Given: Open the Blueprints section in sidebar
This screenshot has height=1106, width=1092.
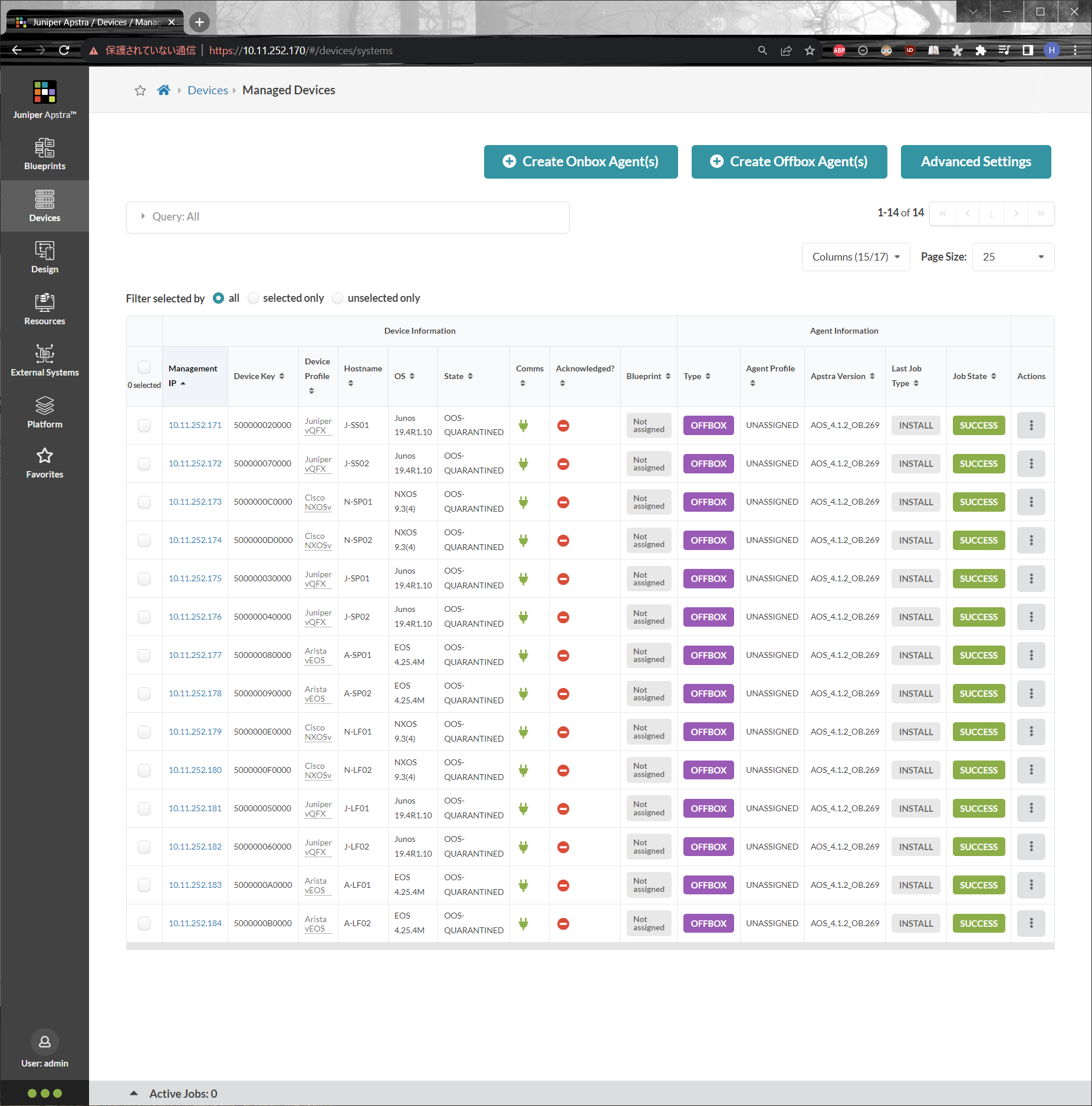Looking at the screenshot, I should 45,154.
